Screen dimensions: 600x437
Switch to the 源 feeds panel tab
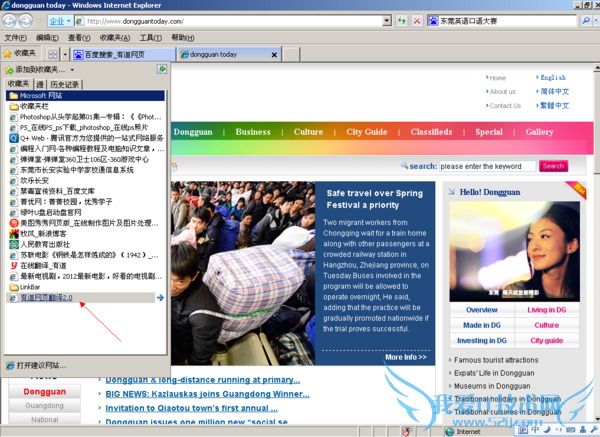[x=40, y=85]
